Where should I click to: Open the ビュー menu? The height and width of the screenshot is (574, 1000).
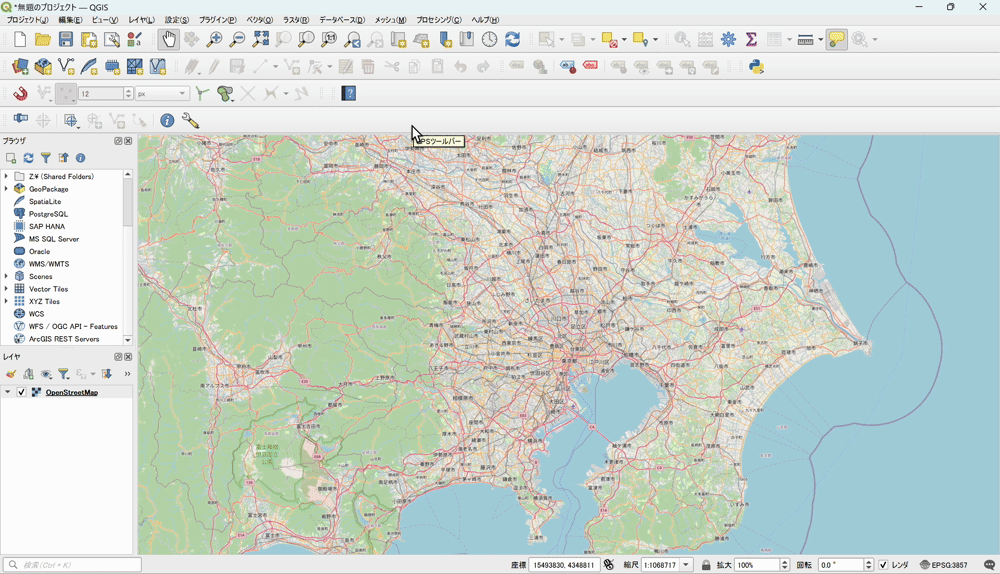[x=105, y=20]
